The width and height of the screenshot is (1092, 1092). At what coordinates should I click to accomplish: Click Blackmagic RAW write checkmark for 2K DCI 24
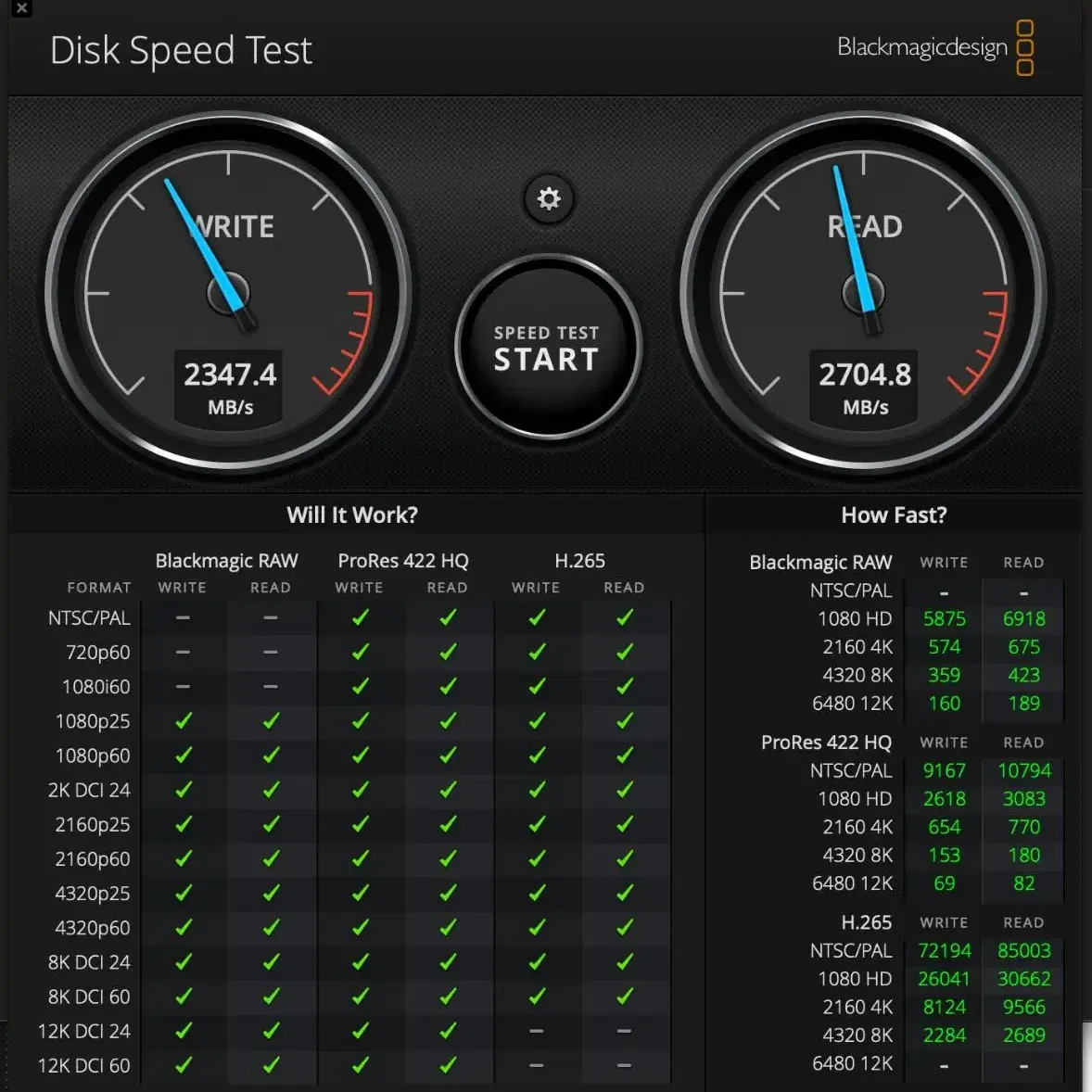[184, 790]
